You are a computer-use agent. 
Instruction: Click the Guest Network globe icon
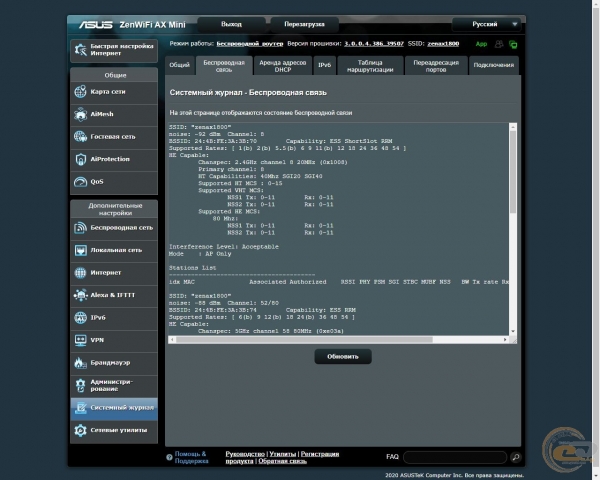pos(80,137)
